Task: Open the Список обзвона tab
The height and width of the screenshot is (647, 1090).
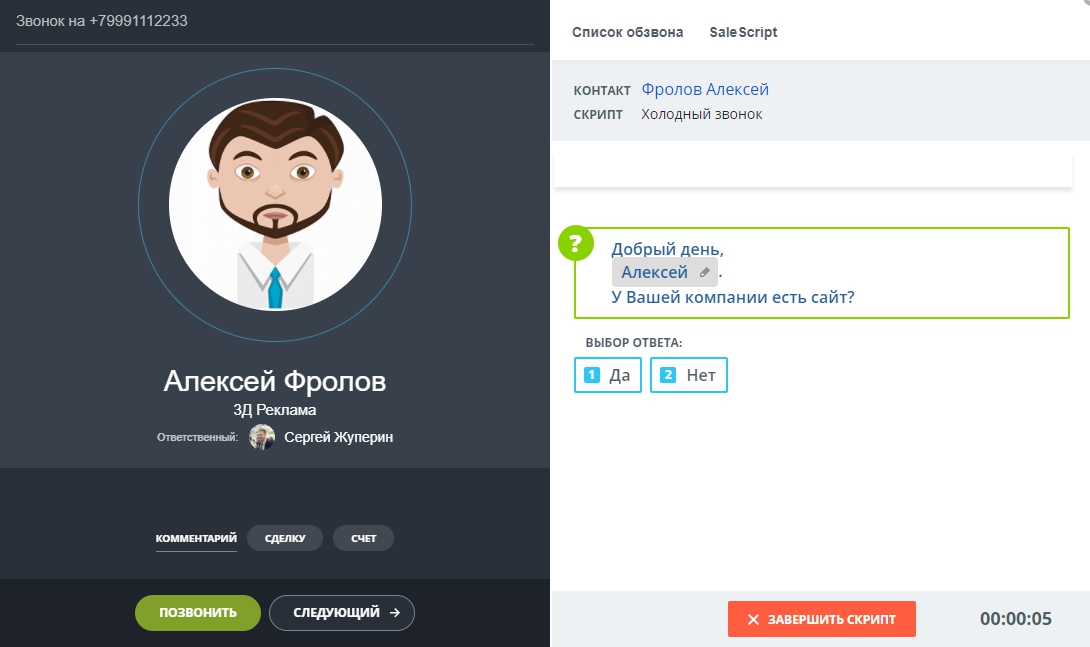Action: [x=627, y=32]
